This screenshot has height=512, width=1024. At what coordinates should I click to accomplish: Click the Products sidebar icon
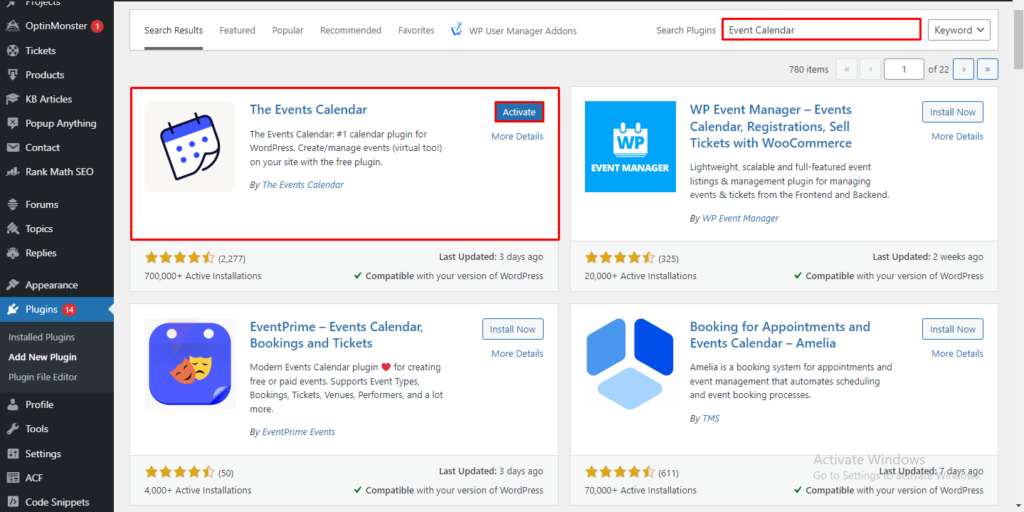(12, 74)
